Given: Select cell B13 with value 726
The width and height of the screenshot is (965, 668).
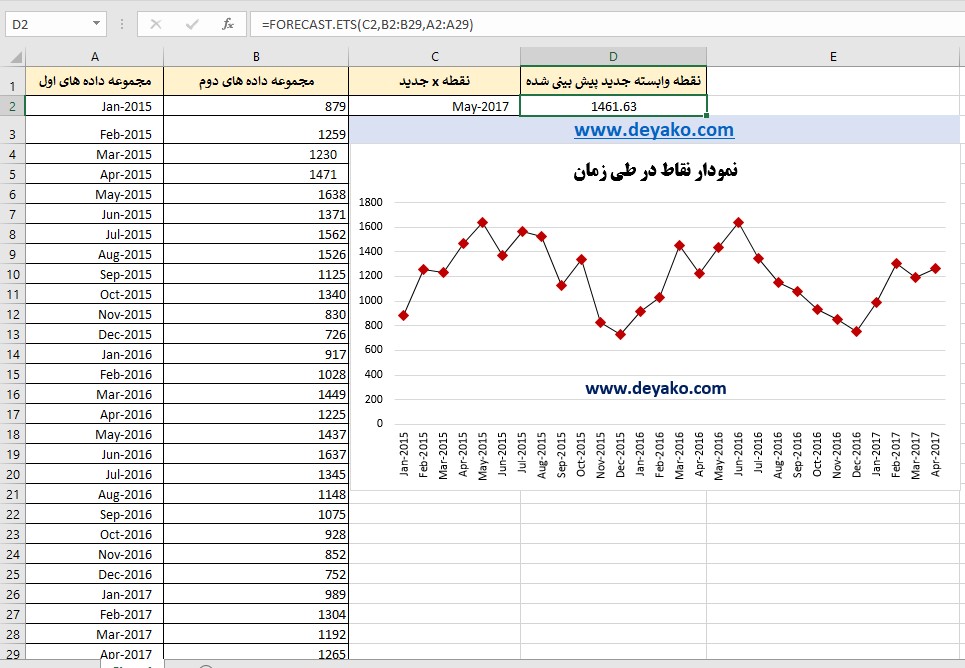Looking at the screenshot, I should [x=256, y=334].
